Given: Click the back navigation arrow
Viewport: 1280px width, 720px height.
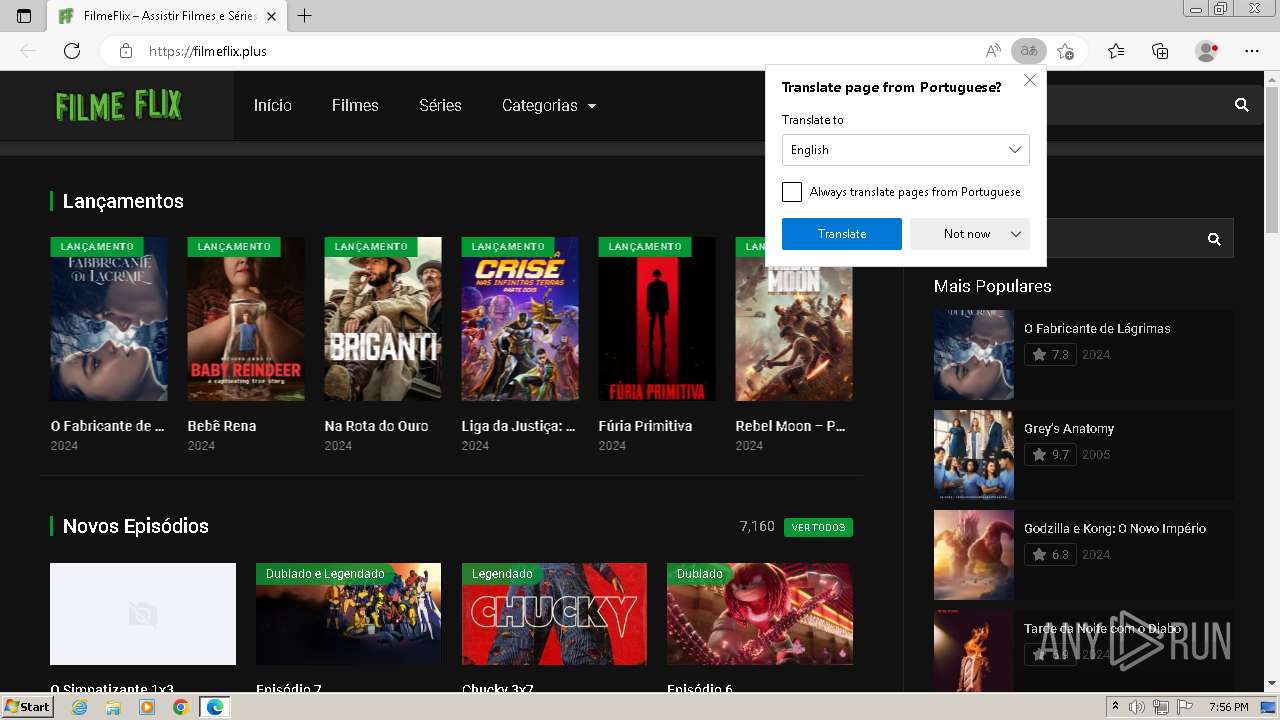Looking at the screenshot, I should (28, 51).
